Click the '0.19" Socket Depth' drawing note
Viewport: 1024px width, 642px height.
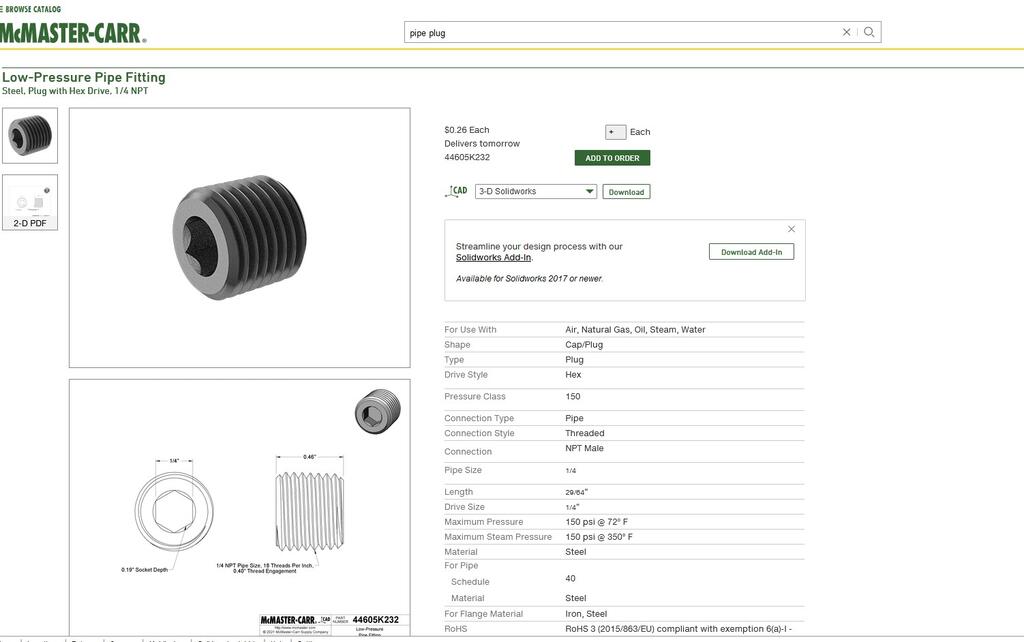[x=144, y=570]
